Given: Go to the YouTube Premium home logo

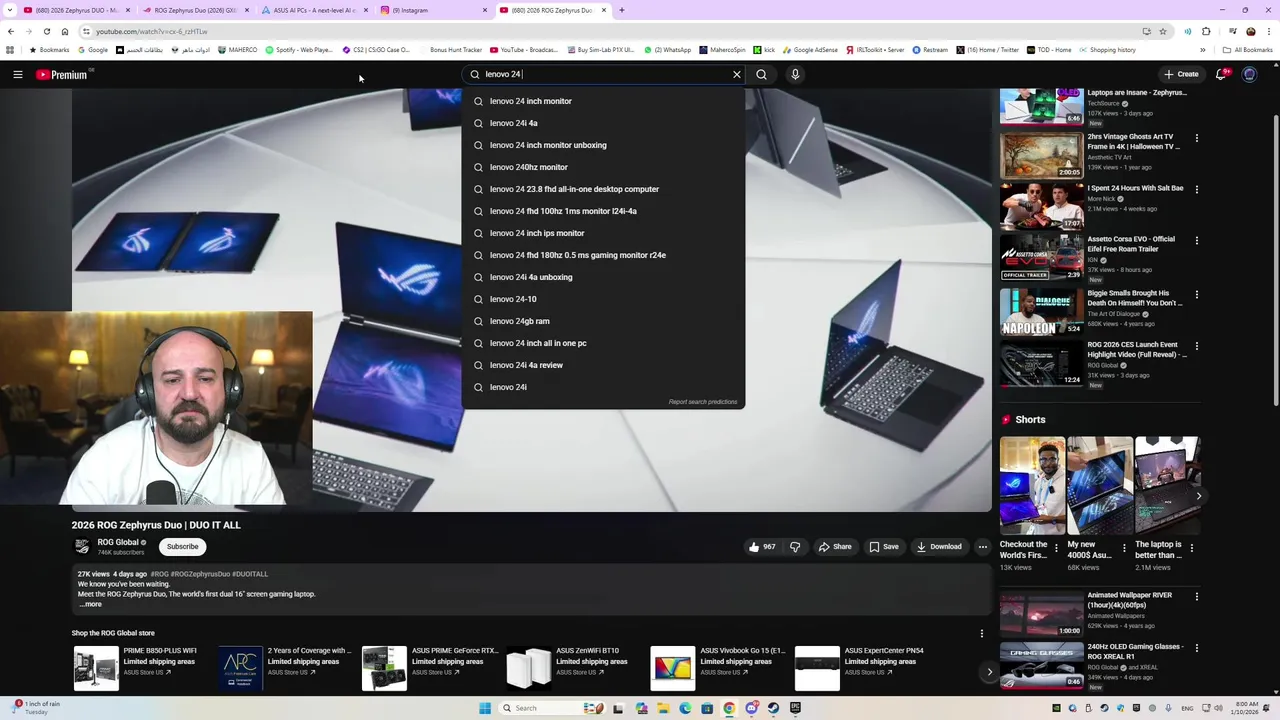Looking at the screenshot, I should click(x=64, y=74).
